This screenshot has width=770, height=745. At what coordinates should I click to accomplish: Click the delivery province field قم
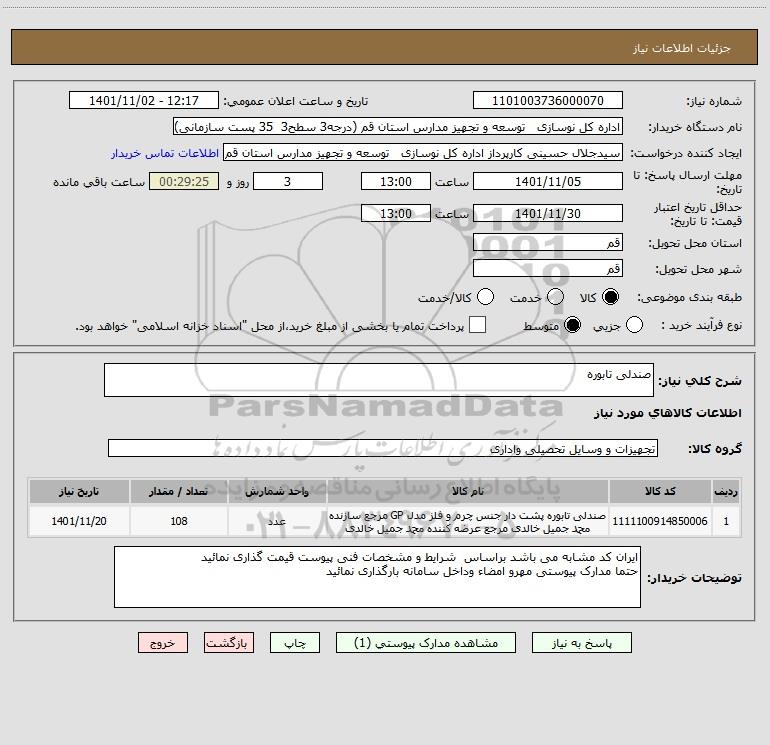click(548, 243)
